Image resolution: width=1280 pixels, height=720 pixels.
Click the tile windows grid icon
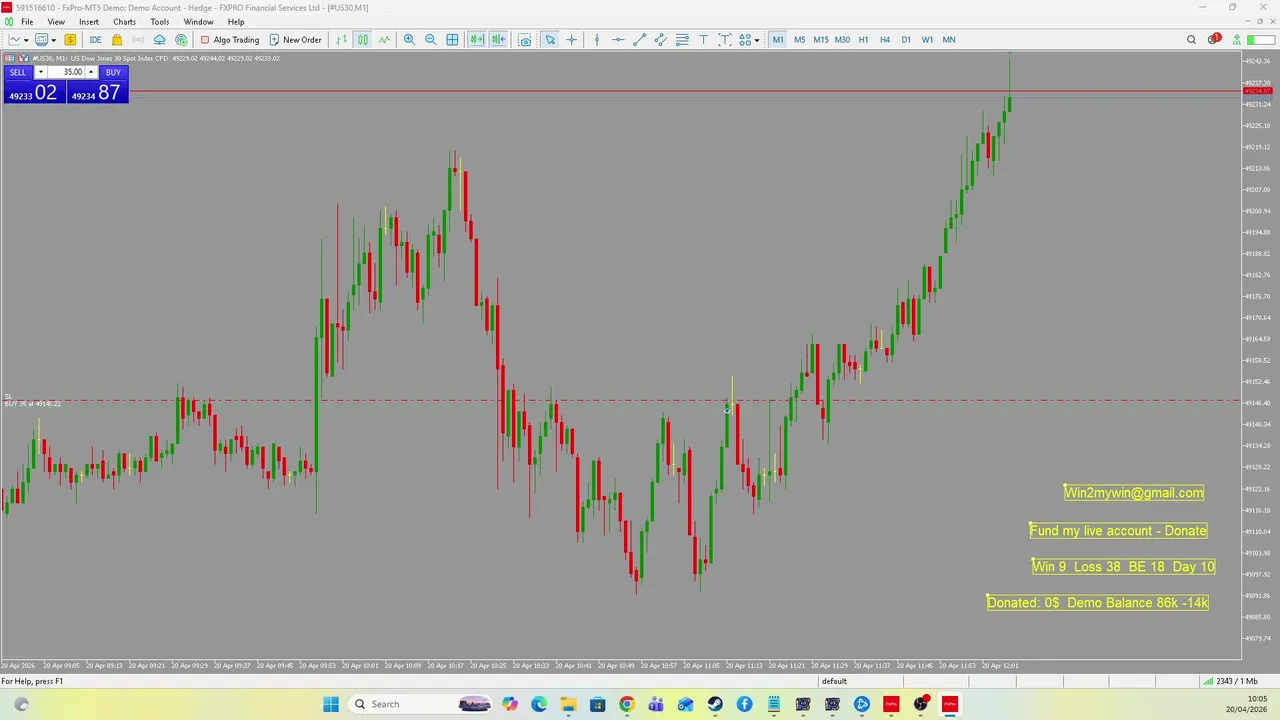(452, 40)
